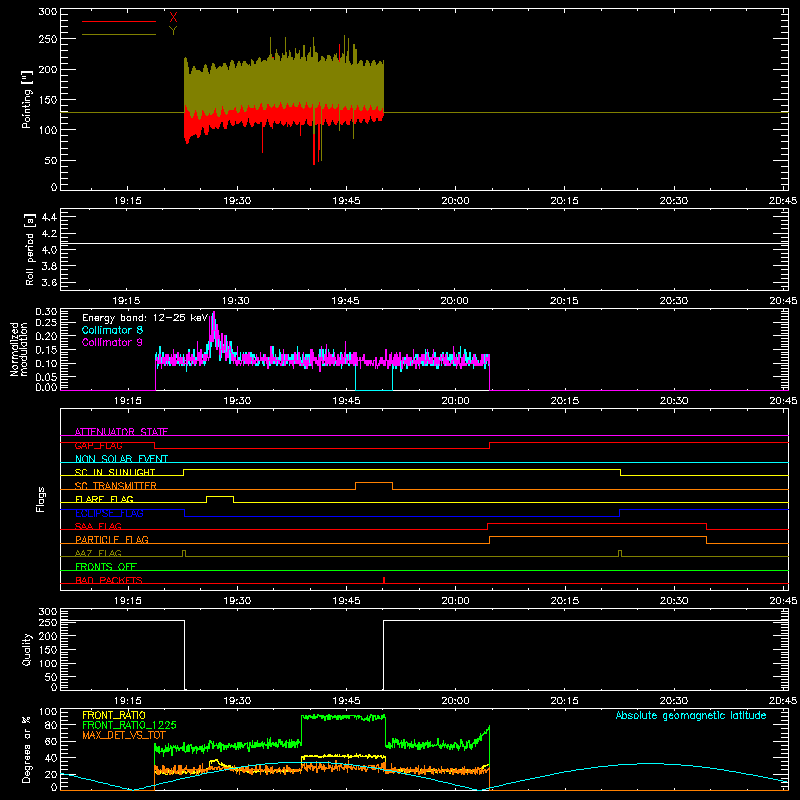
Task: Click the 250 tick on the Pointing axis
Action: (x=48, y=39)
